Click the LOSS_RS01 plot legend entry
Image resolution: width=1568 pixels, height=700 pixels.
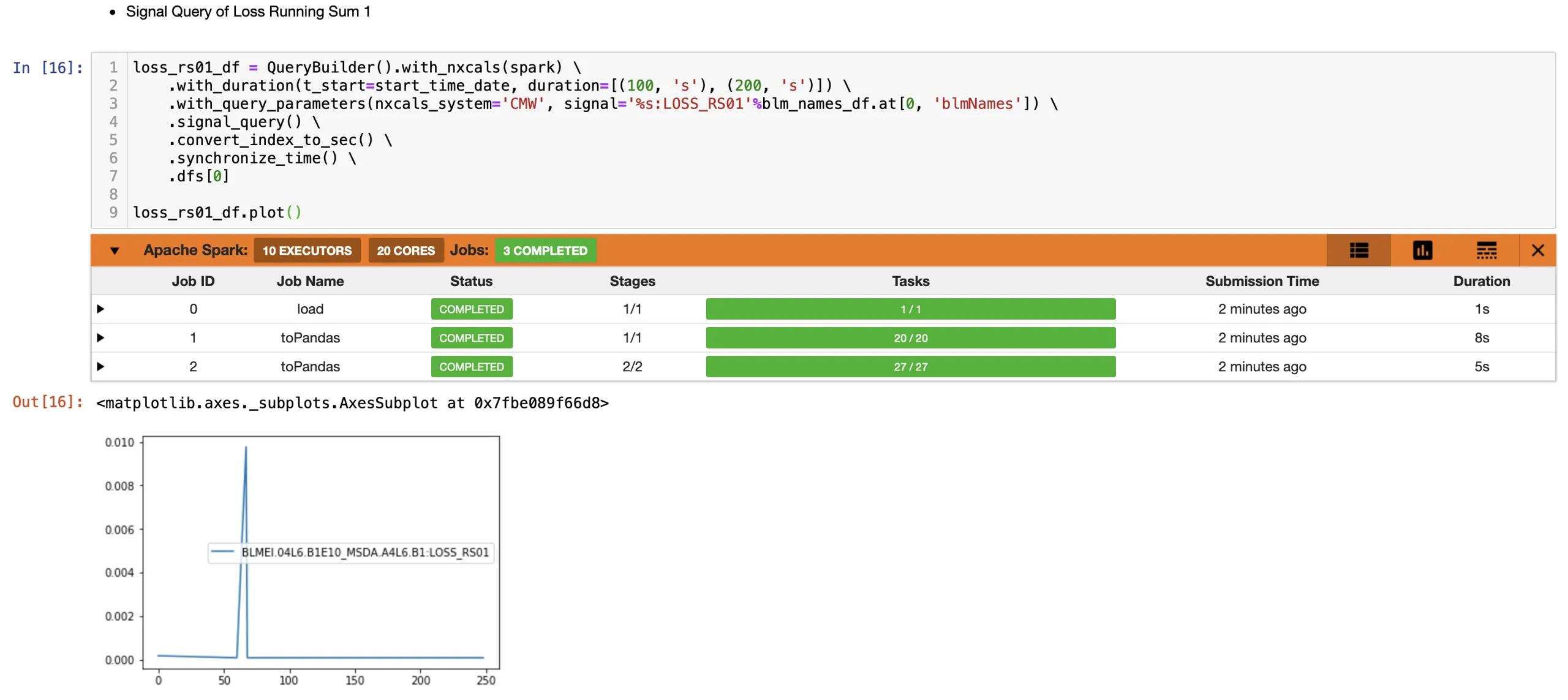pyautogui.click(x=350, y=552)
